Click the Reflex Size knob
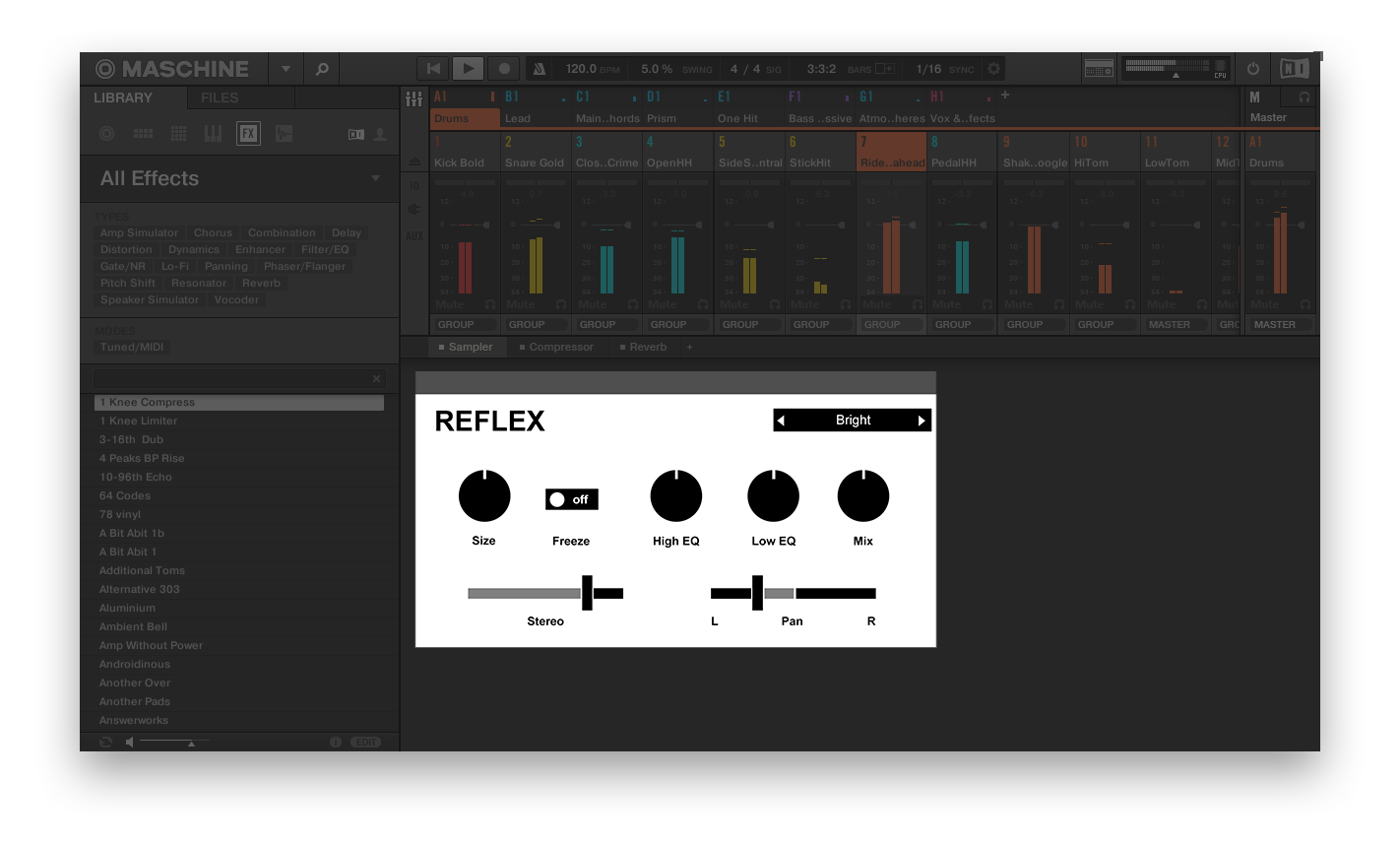Image resolution: width=1400 pixels, height=844 pixels. [484, 495]
